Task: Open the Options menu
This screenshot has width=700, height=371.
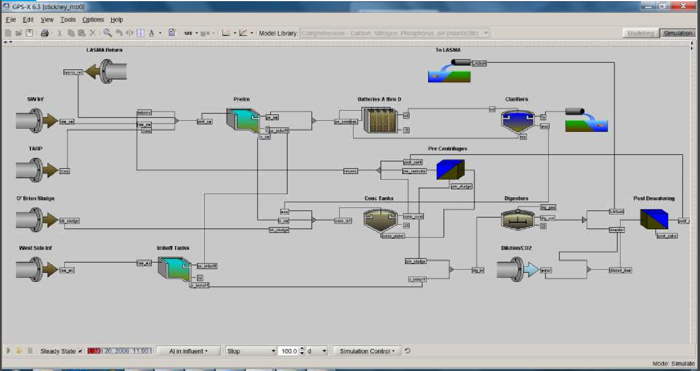Action: (x=93, y=20)
